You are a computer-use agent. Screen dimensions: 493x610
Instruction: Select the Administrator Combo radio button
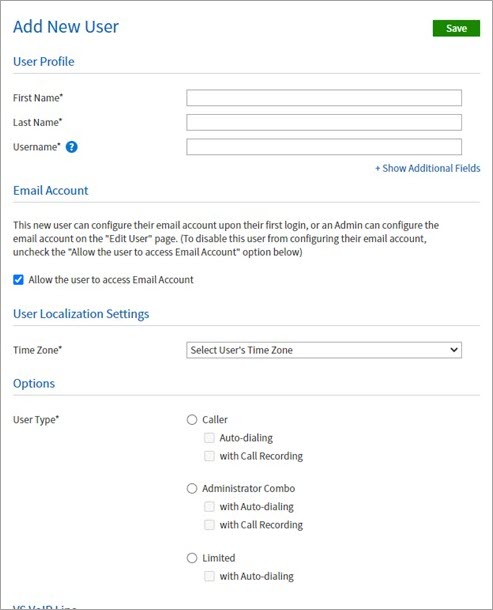tap(192, 489)
